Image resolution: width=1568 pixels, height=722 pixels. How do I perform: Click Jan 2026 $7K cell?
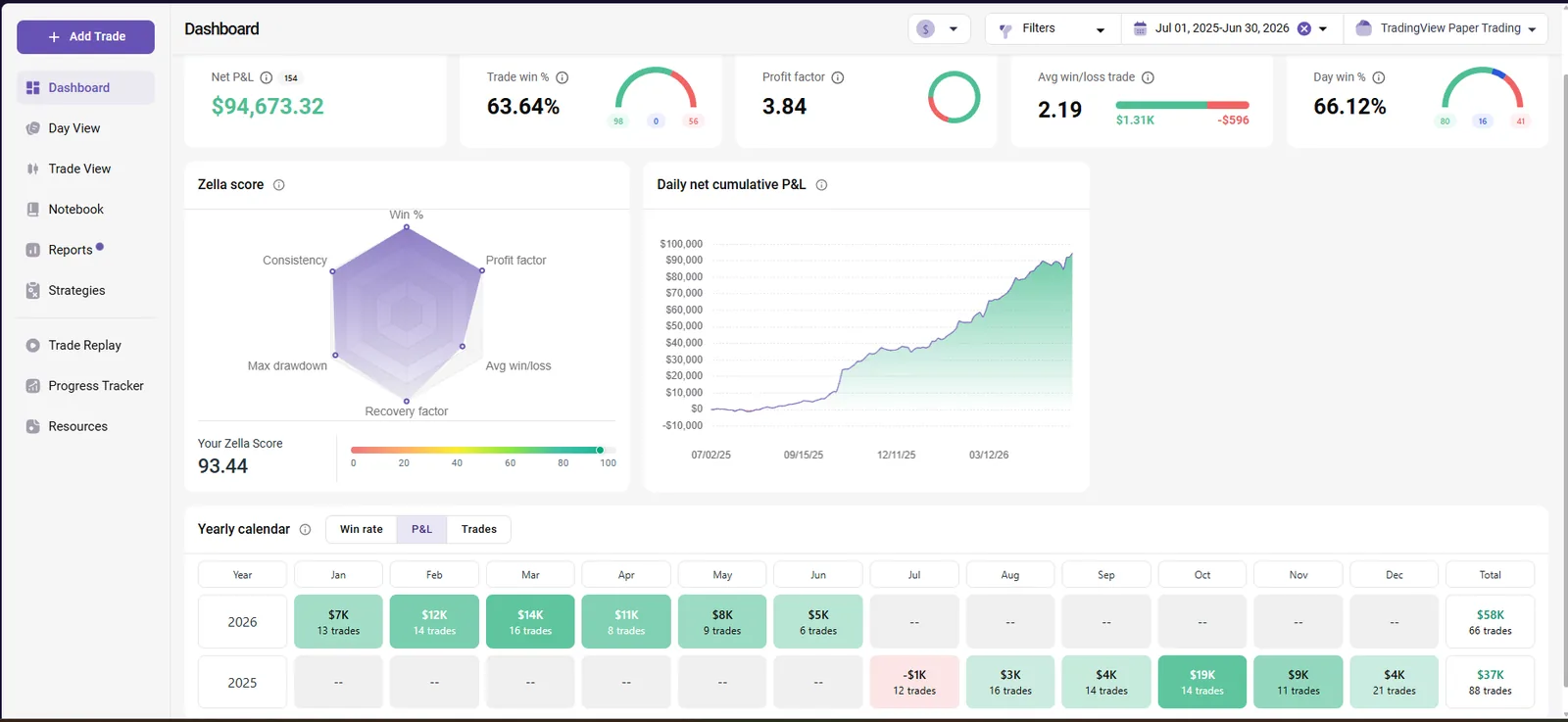click(338, 622)
